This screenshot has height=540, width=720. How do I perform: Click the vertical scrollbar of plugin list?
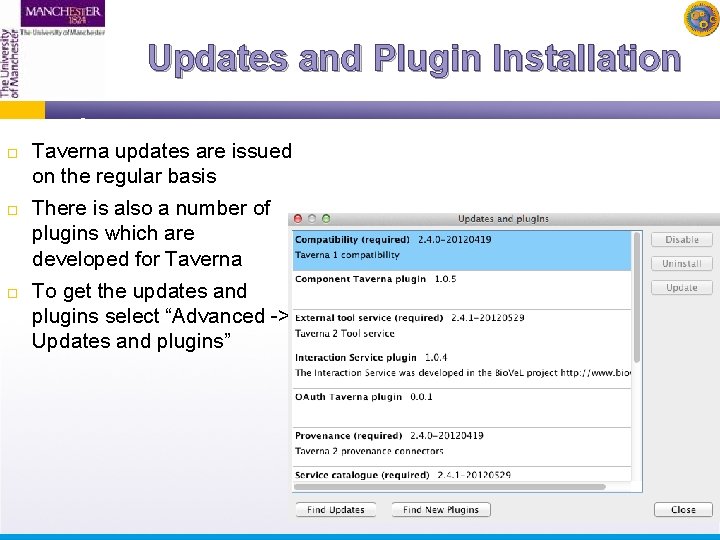(636, 298)
